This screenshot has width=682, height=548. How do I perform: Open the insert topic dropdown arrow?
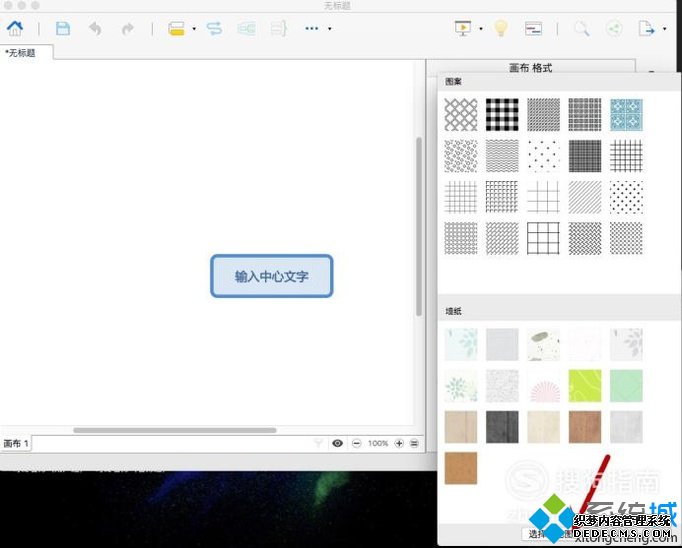pos(194,29)
